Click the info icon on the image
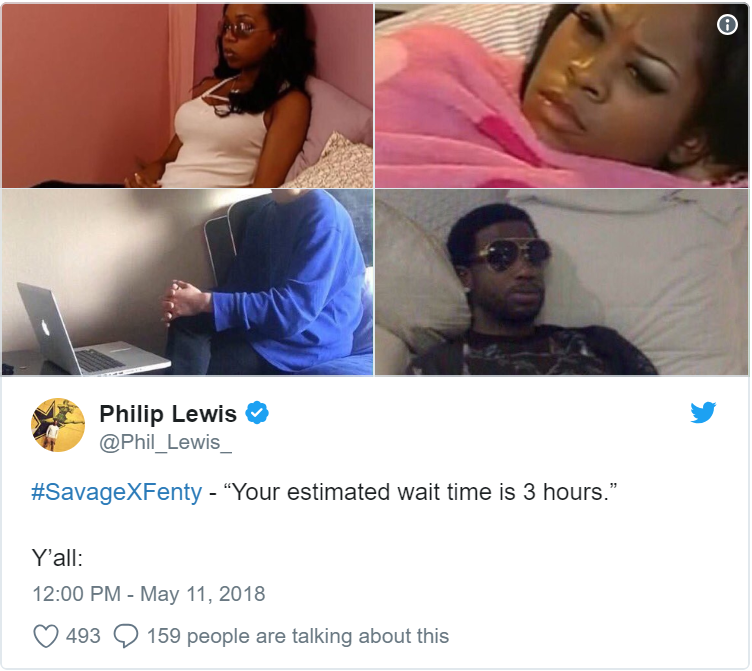Image resolution: width=752 pixels, height=671 pixels. pos(727,24)
